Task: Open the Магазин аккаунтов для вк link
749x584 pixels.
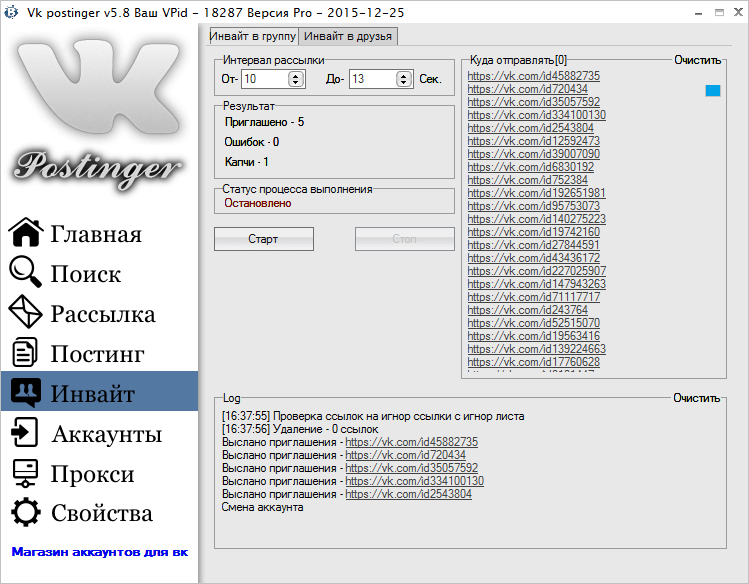Action: 100,552
